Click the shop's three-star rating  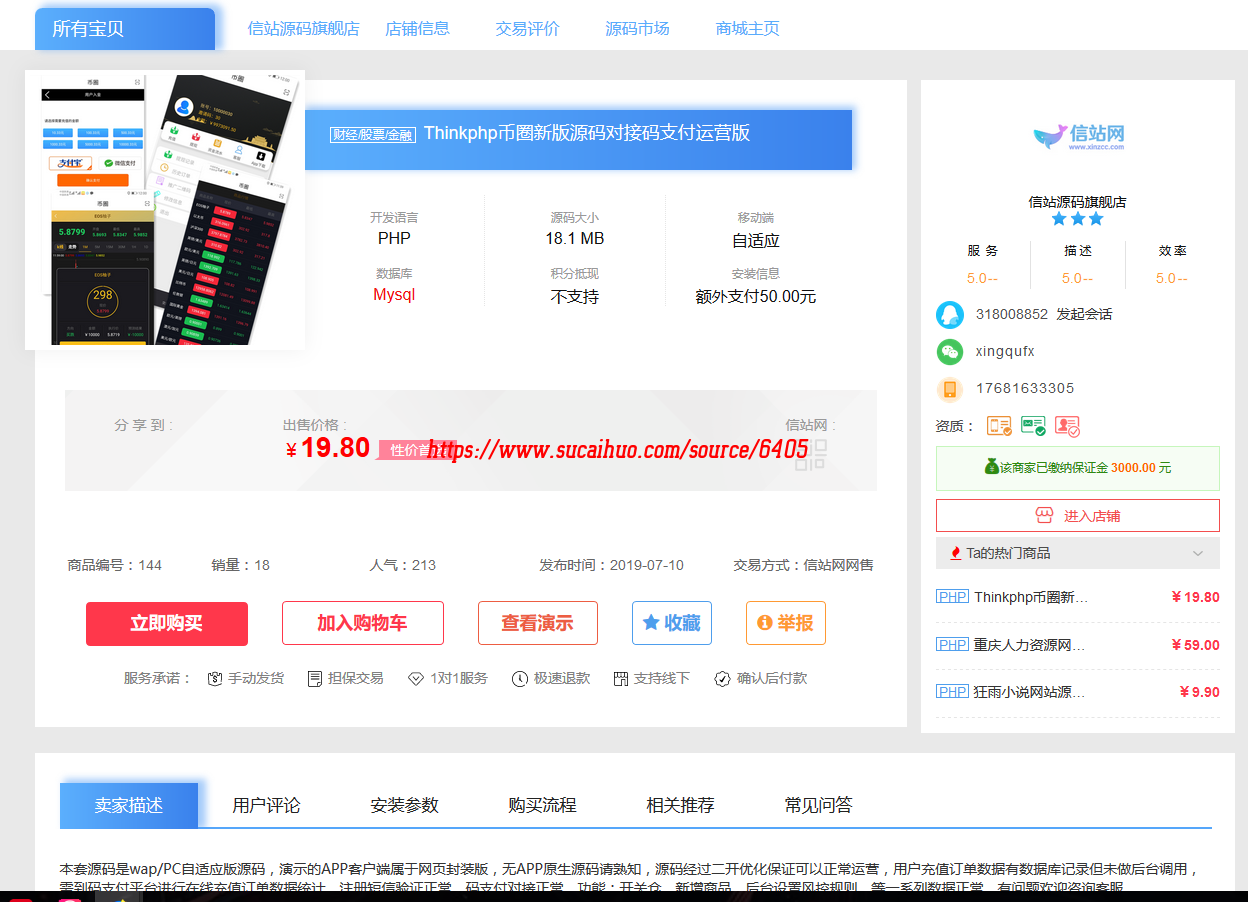(x=1077, y=219)
